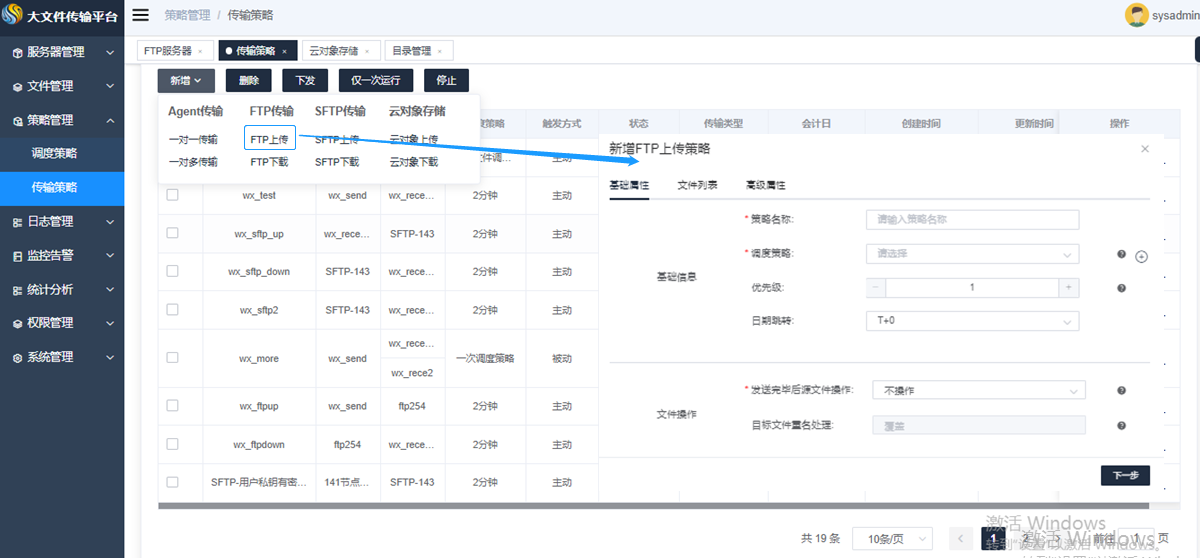The height and width of the screenshot is (558, 1200).
Task: Decrease priority with the minus stepper
Action: click(876, 288)
